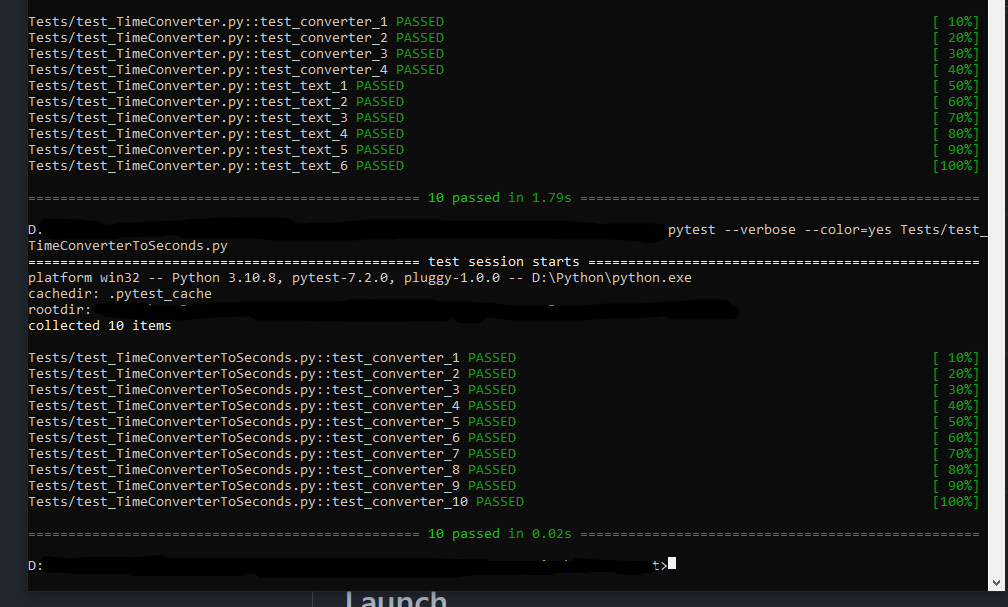Click the [100%] on the test_converter_10 row

click(x=955, y=502)
